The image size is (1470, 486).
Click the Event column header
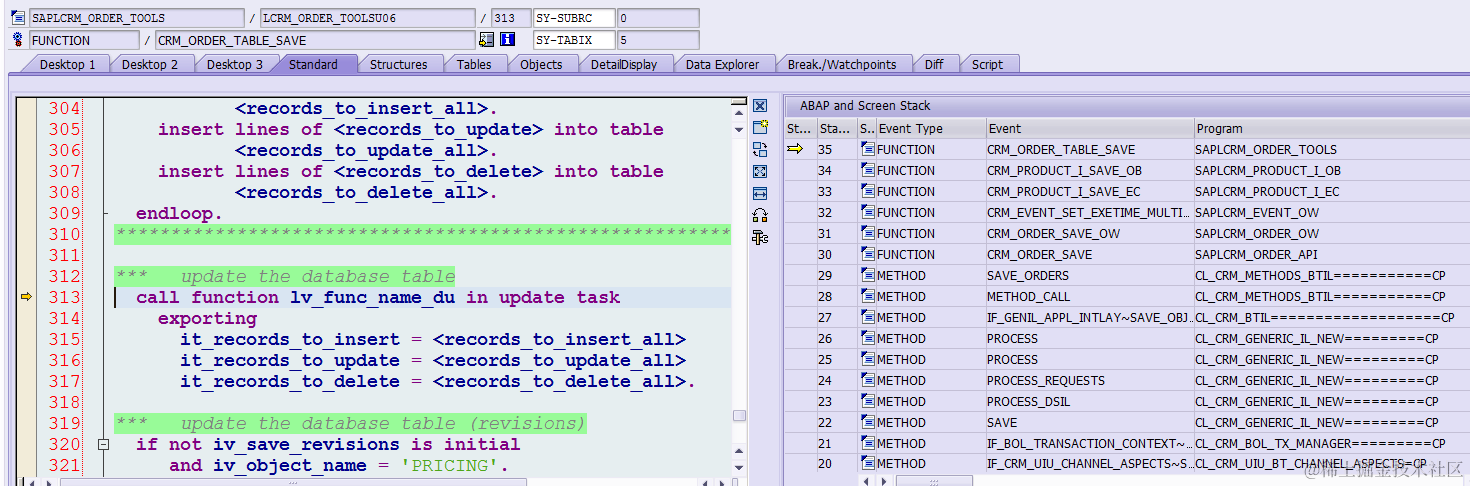click(x=1090, y=128)
